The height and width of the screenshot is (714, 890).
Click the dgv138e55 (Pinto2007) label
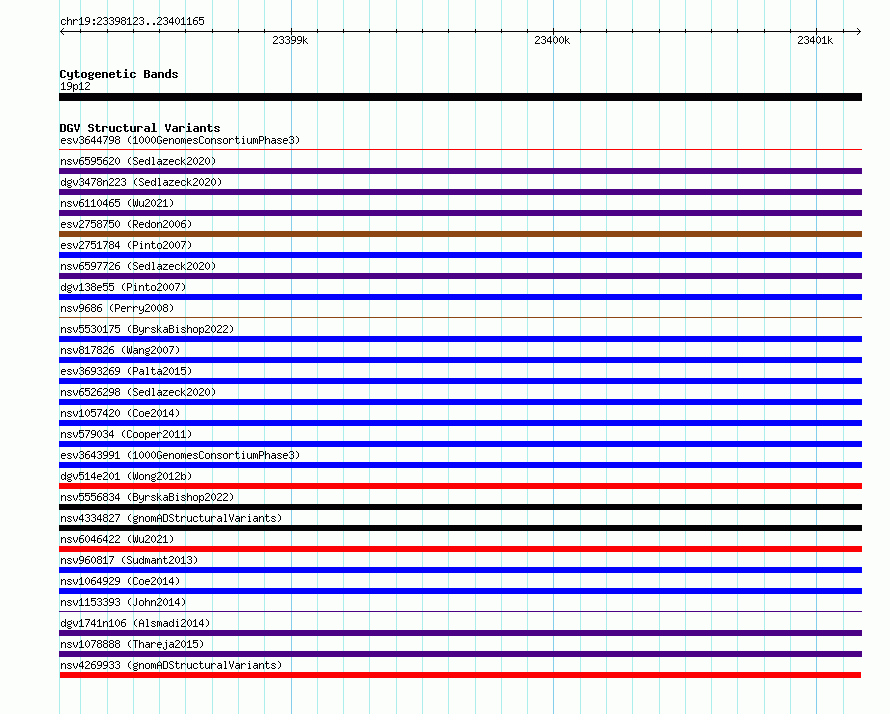pos(123,287)
